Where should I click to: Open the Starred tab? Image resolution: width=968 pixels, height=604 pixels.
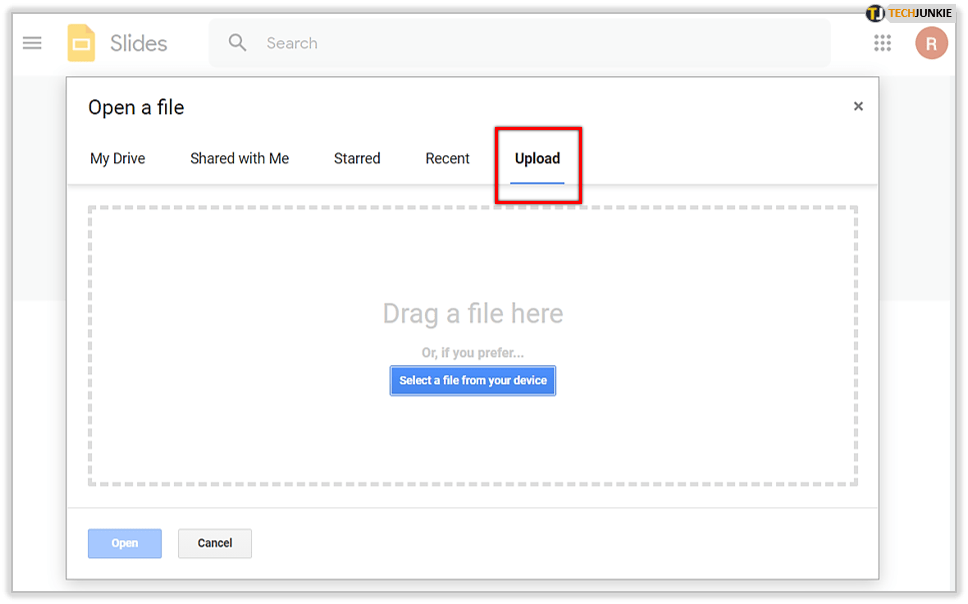tap(357, 159)
